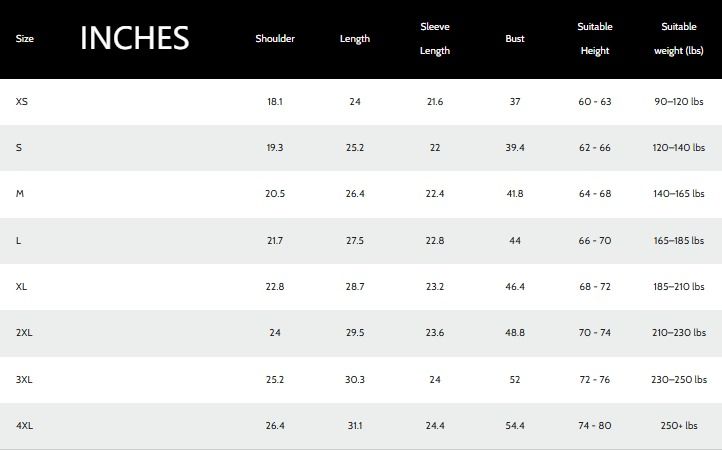Click the 4XL size row label
Viewport: 722px width, 450px height.
coord(25,426)
